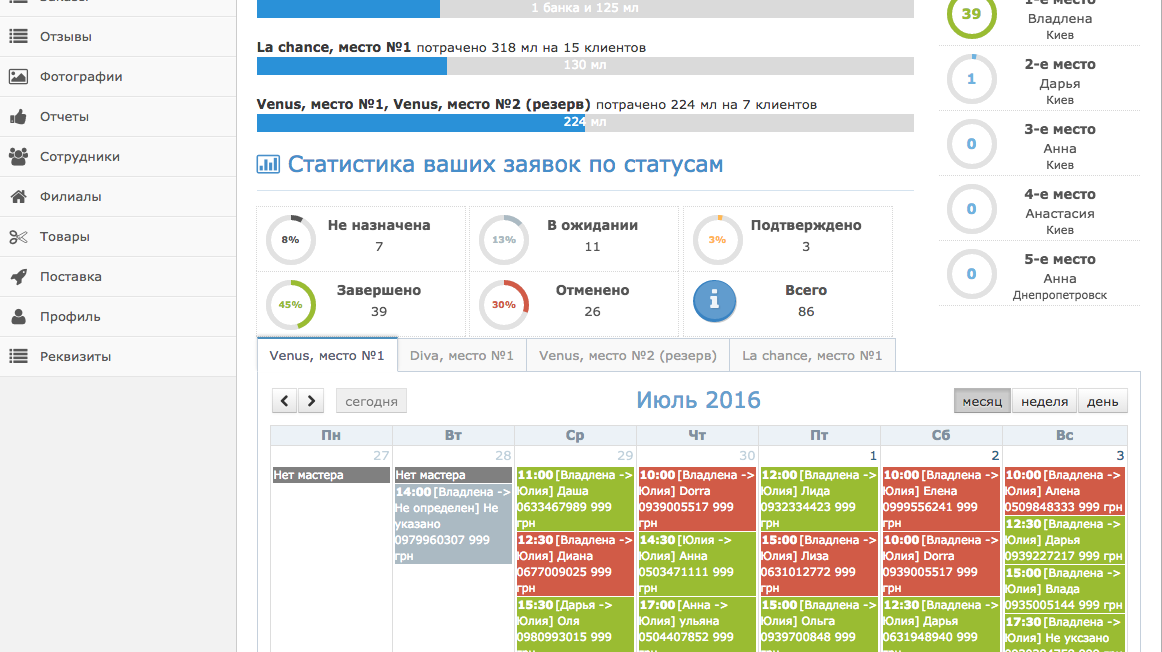Click the Ср column header
The image size is (1162, 652).
[575, 435]
